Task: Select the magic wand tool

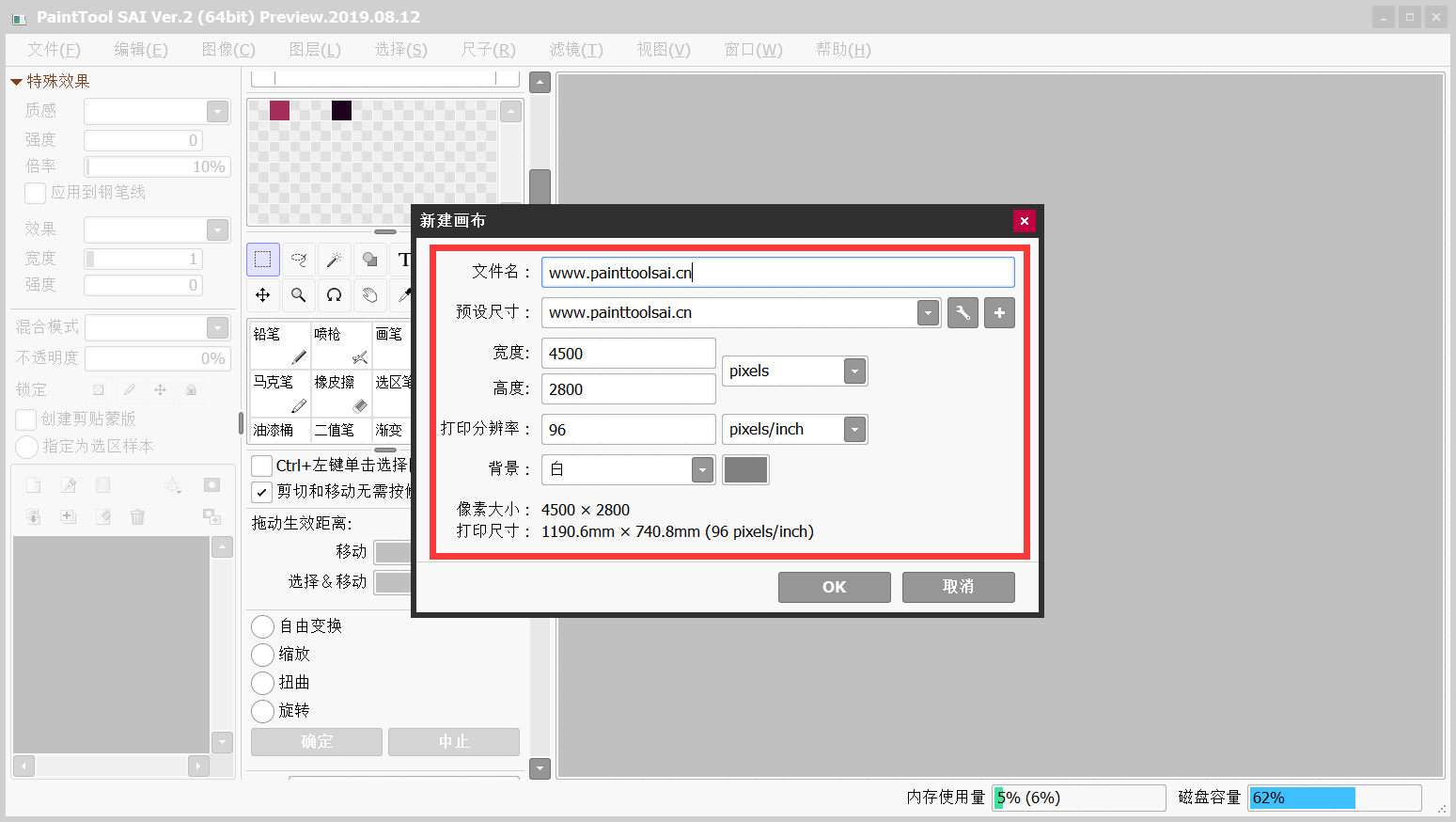Action: click(335, 260)
